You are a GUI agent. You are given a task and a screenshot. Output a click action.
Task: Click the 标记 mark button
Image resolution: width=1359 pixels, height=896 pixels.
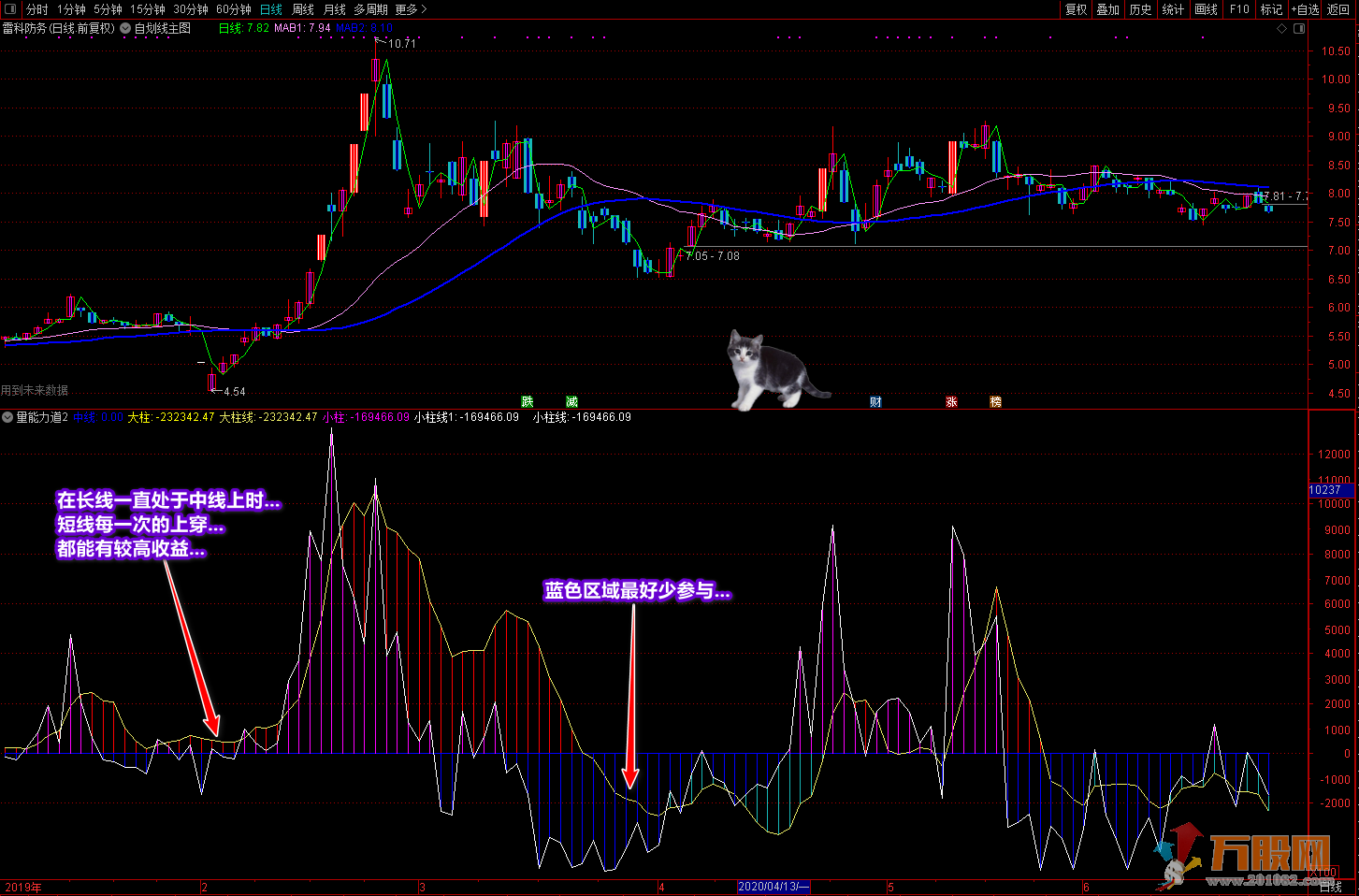[x=1271, y=9]
